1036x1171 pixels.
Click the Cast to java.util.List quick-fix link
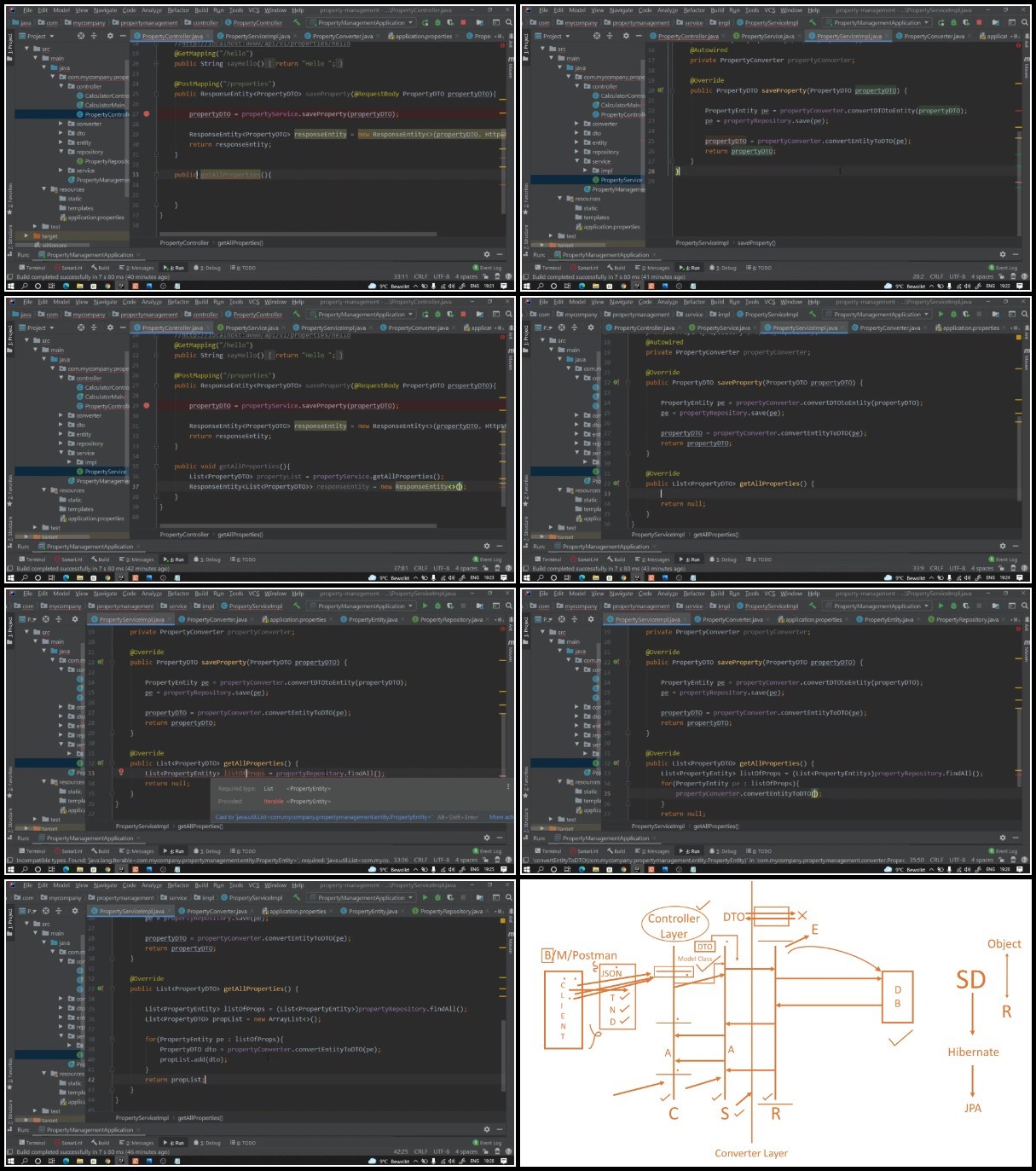(x=324, y=817)
